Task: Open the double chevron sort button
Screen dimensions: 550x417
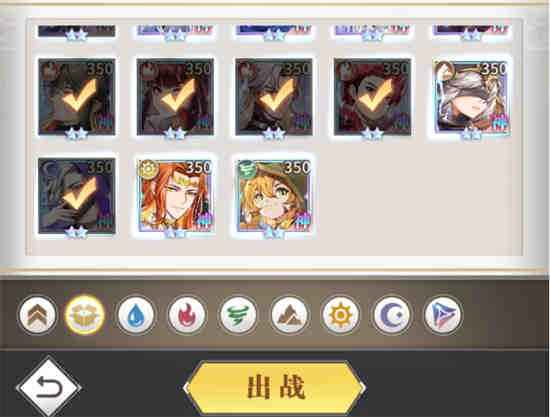Action: 37,315
